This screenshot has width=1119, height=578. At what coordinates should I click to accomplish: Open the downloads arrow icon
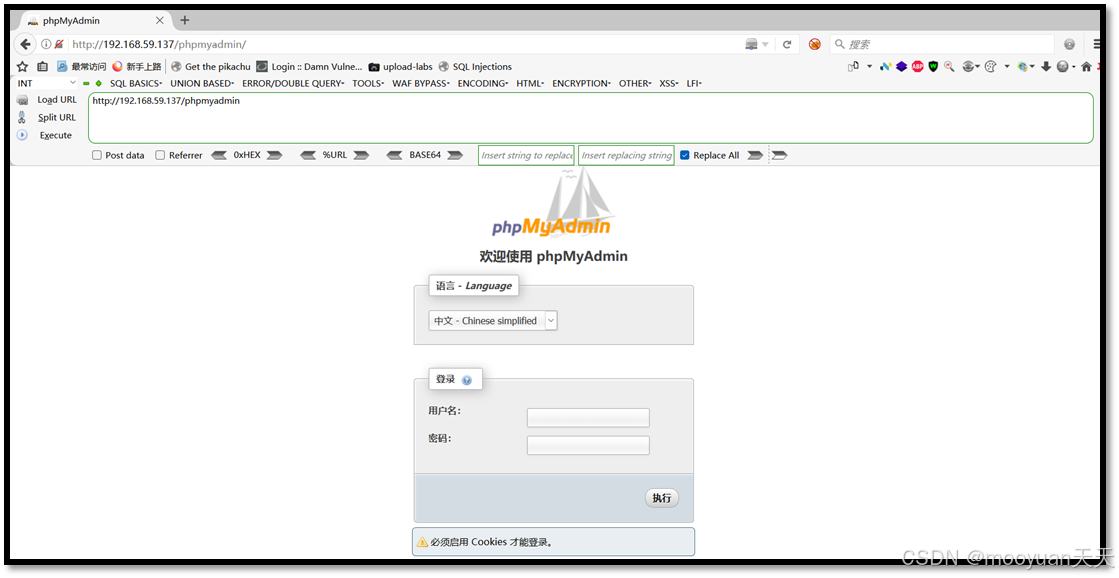click(x=1046, y=66)
